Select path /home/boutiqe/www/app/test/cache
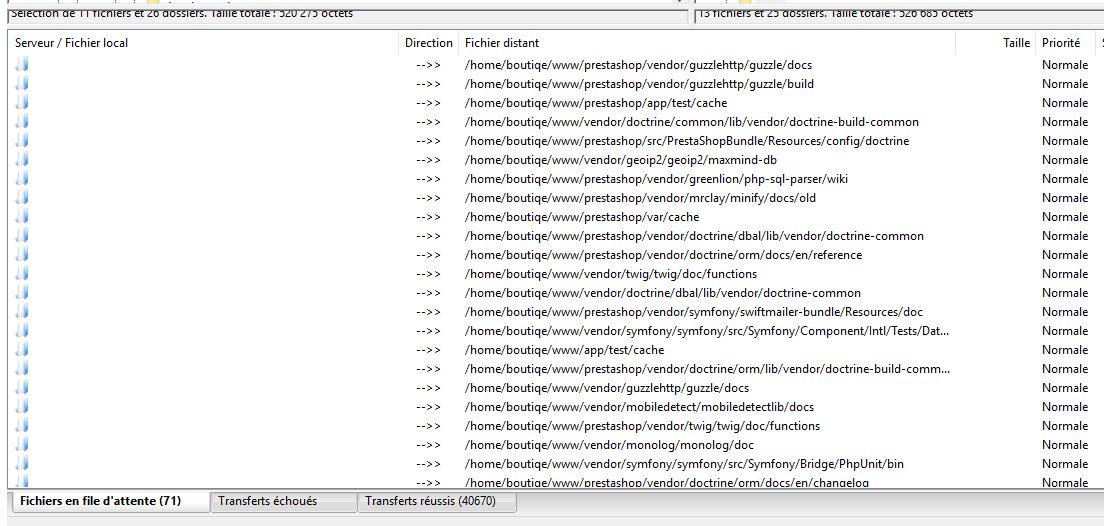 tap(565, 350)
